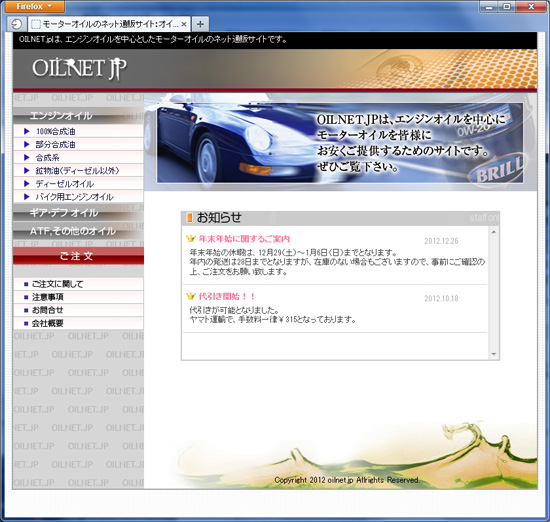Click the date 2012.12.26

pyautogui.click(x=441, y=241)
